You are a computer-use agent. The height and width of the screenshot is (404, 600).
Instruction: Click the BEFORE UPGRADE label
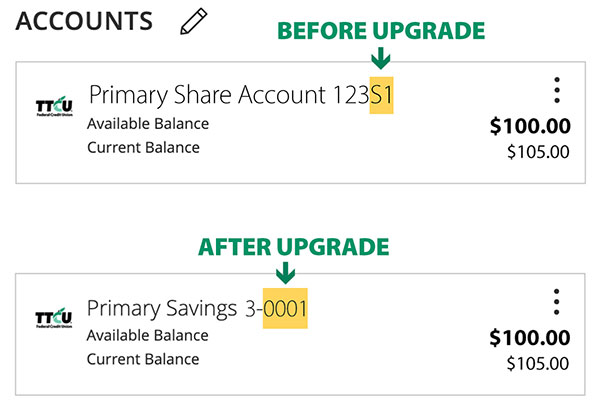click(381, 31)
